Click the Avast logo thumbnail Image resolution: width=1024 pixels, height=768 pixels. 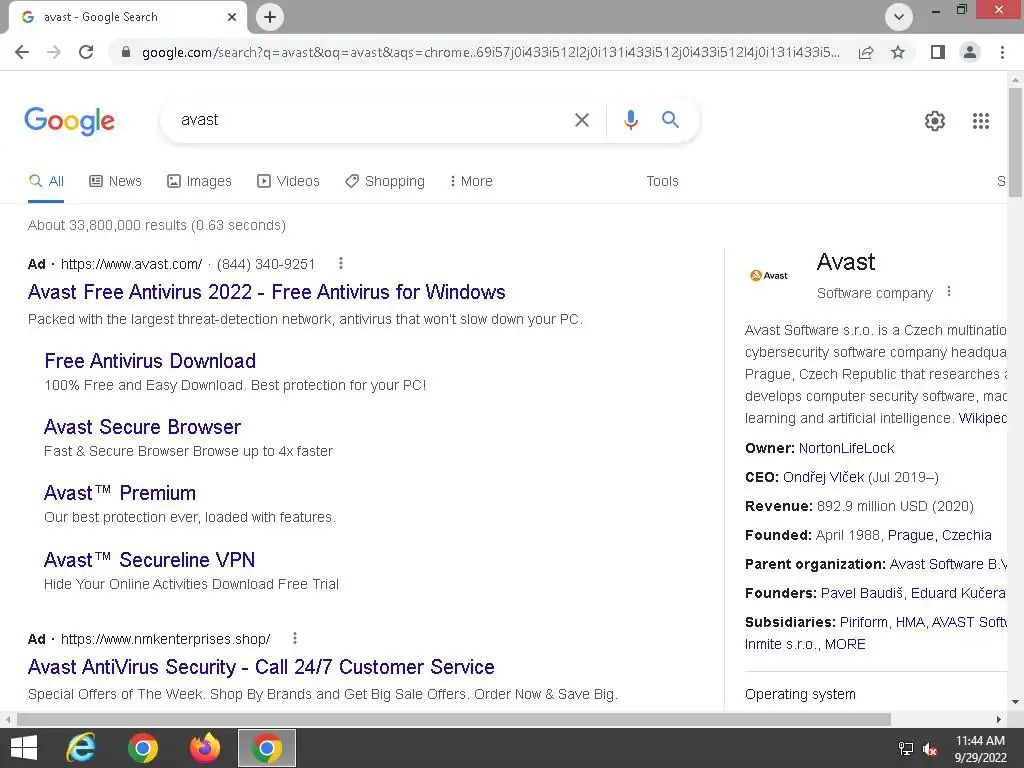pos(769,276)
